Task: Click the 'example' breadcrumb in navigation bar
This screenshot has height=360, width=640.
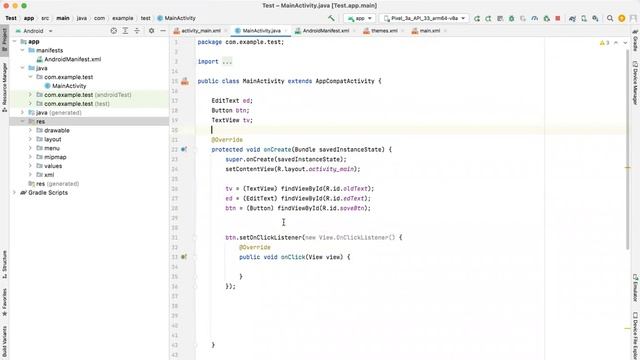Action: tap(122, 18)
